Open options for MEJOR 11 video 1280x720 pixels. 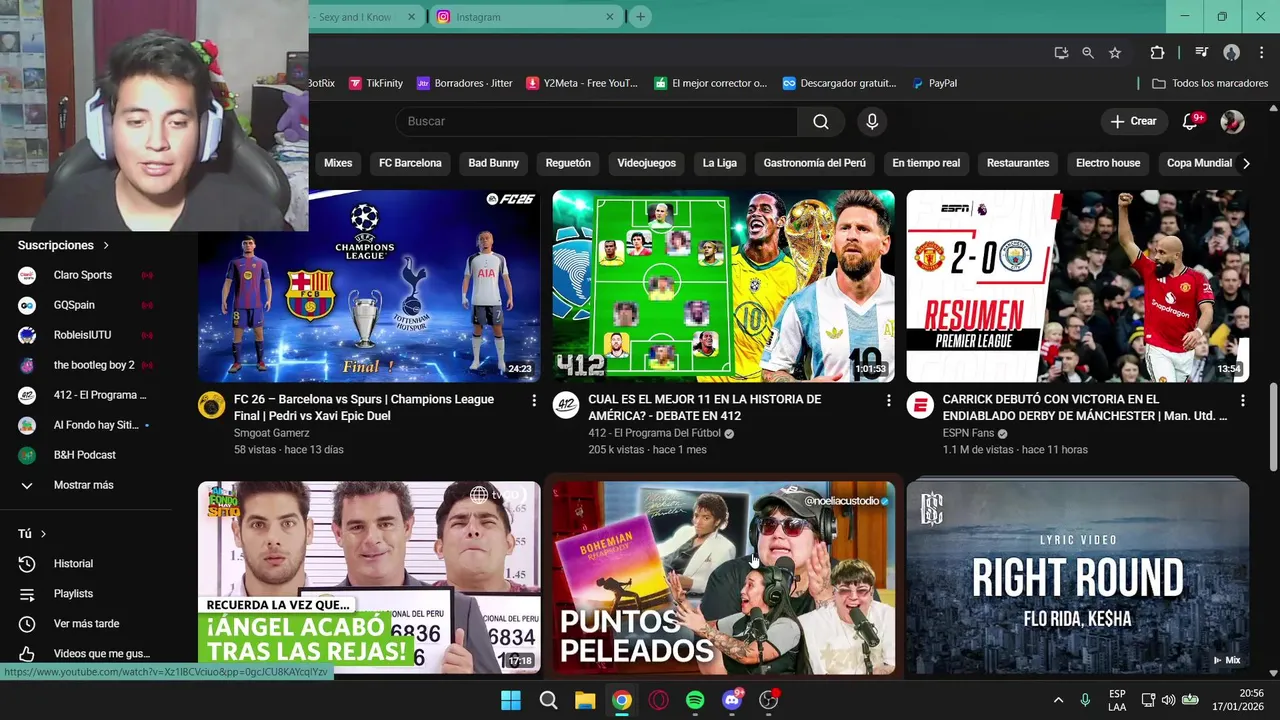(888, 400)
